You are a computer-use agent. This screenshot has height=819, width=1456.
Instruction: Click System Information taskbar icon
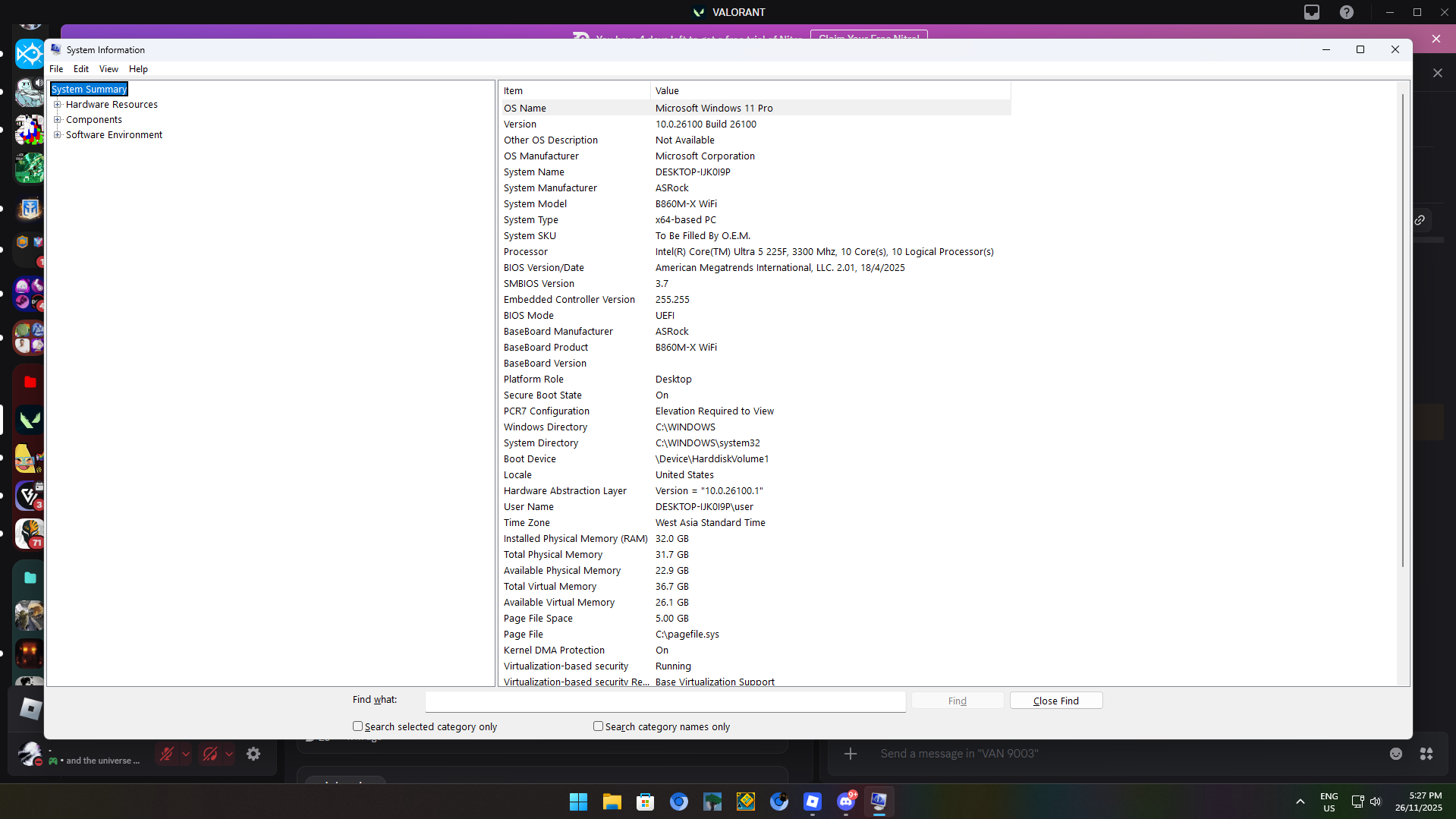pyautogui.click(x=879, y=802)
